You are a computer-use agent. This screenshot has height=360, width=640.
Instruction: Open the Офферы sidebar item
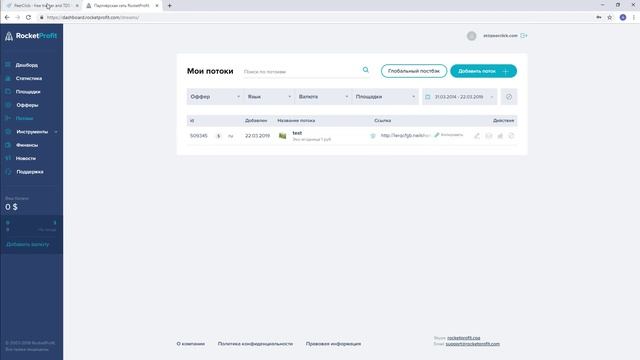pos(27,105)
